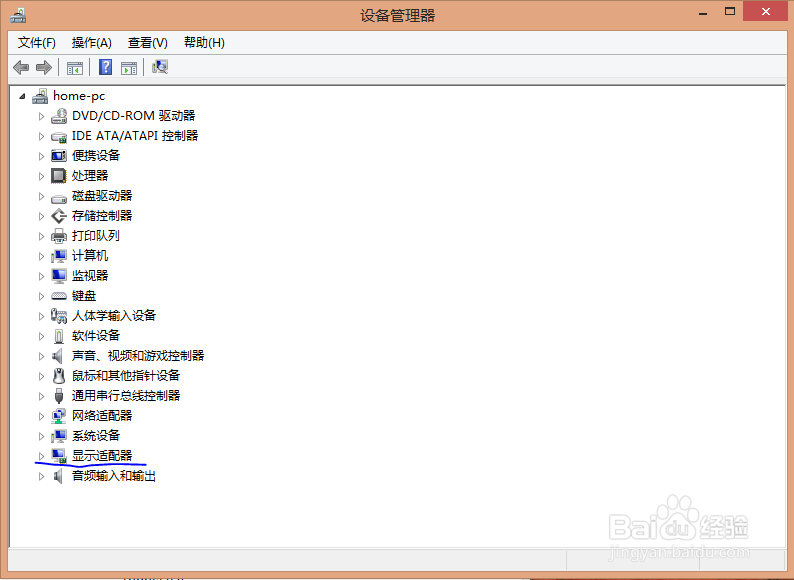Click the Device Manager title bar icon
Image resolution: width=794 pixels, height=580 pixels.
(x=18, y=15)
